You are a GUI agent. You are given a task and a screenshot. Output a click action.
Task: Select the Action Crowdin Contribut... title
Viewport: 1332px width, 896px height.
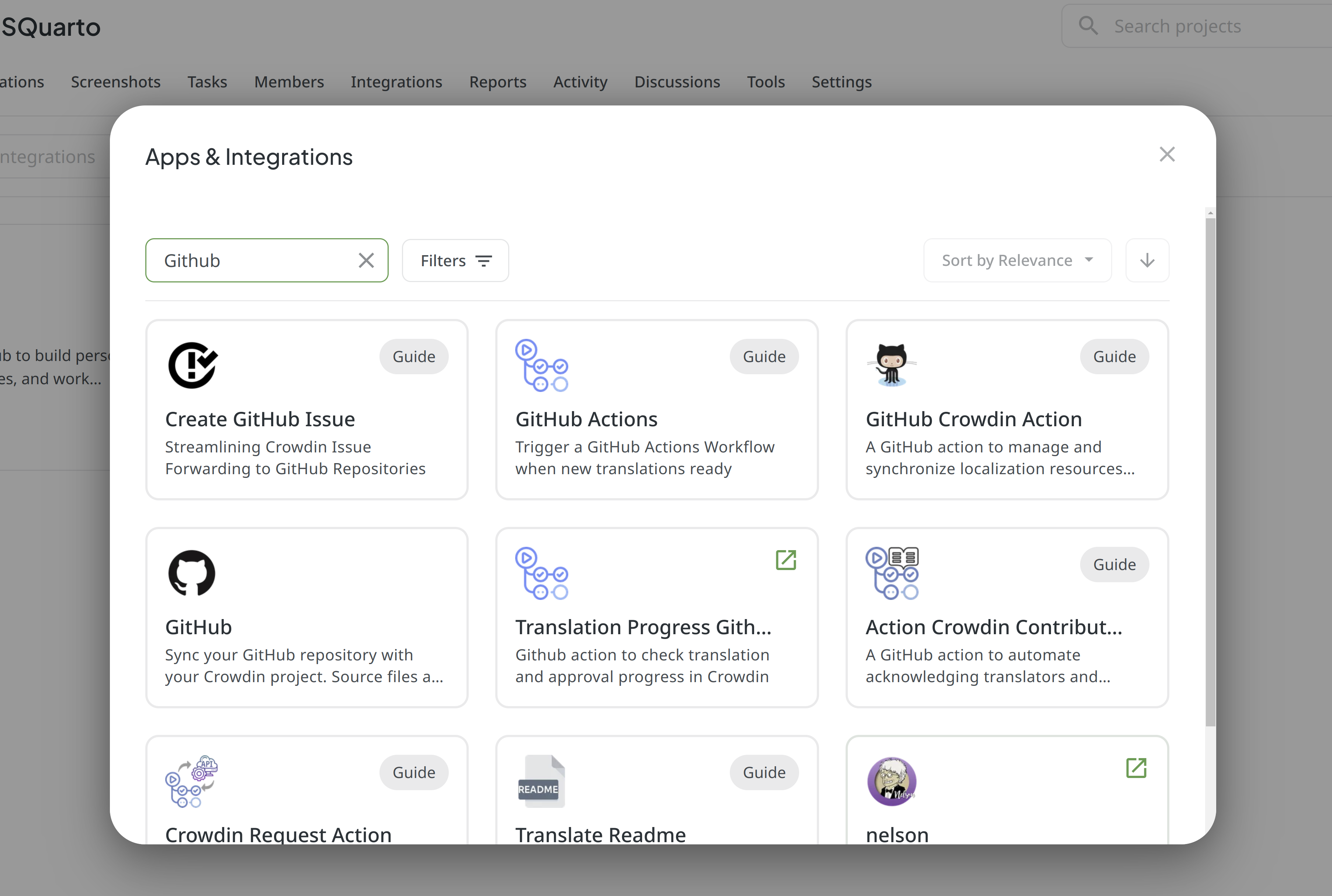[x=994, y=628]
